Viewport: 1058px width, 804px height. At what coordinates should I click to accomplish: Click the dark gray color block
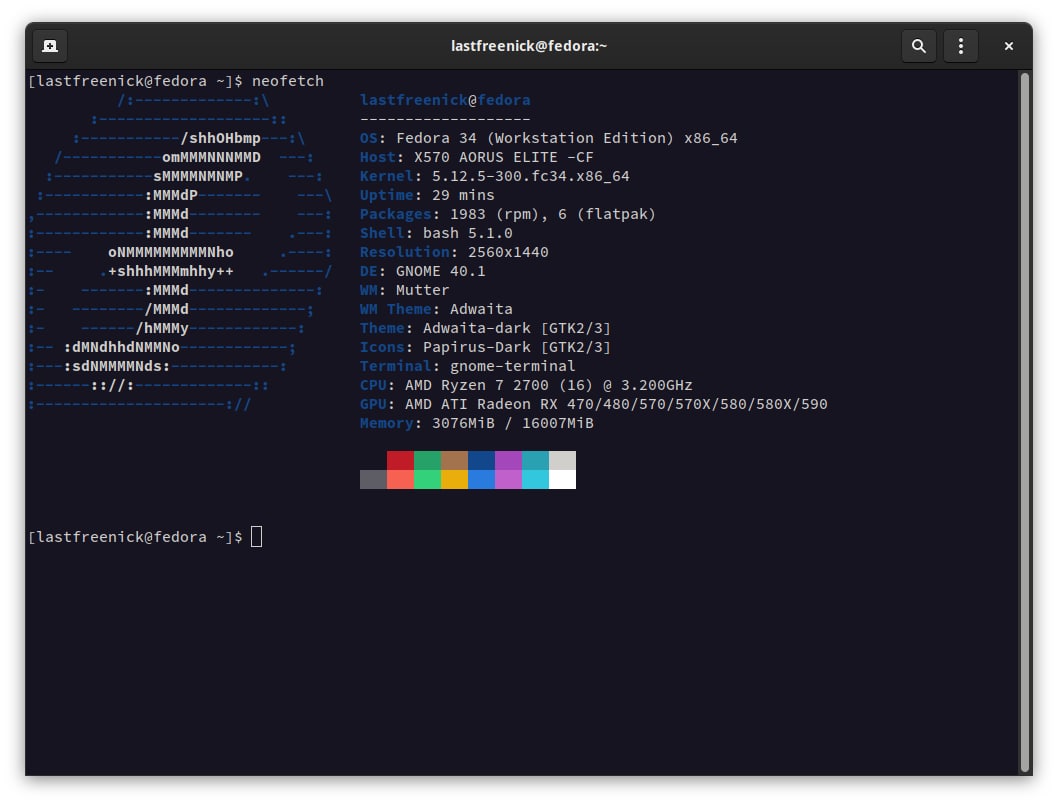(x=373, y=480)
